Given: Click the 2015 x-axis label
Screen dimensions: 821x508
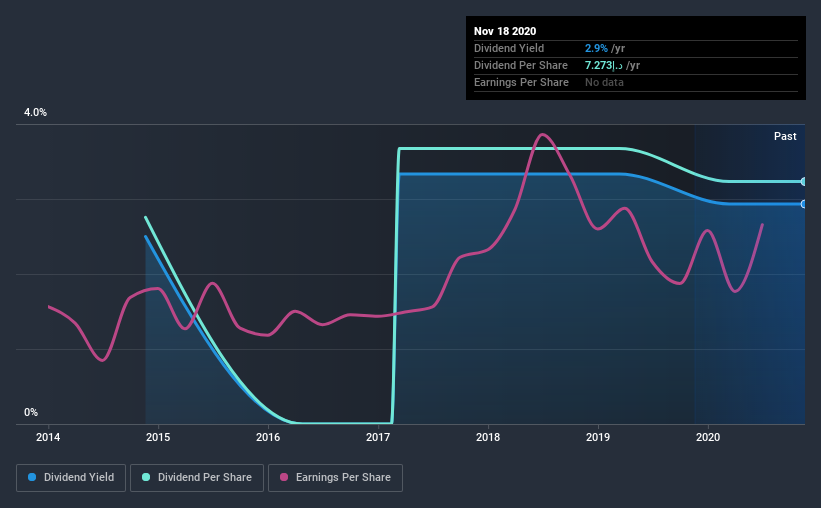Looking at the screenshot, I should pyautogui.click(x=158, y=437).
